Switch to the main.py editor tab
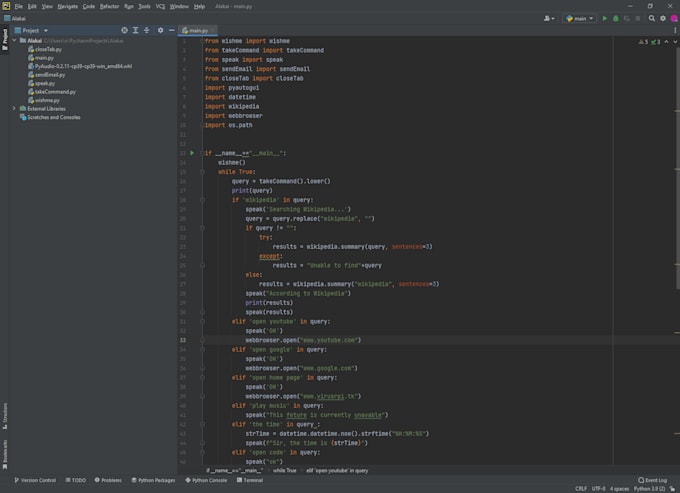 [197, 30]
